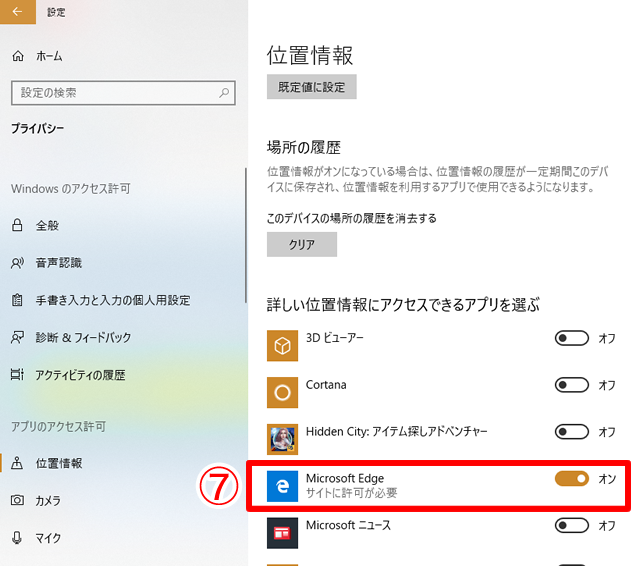Open 診断 & フィードバック page
Screen dimensions: 640x566
(83, 337)
